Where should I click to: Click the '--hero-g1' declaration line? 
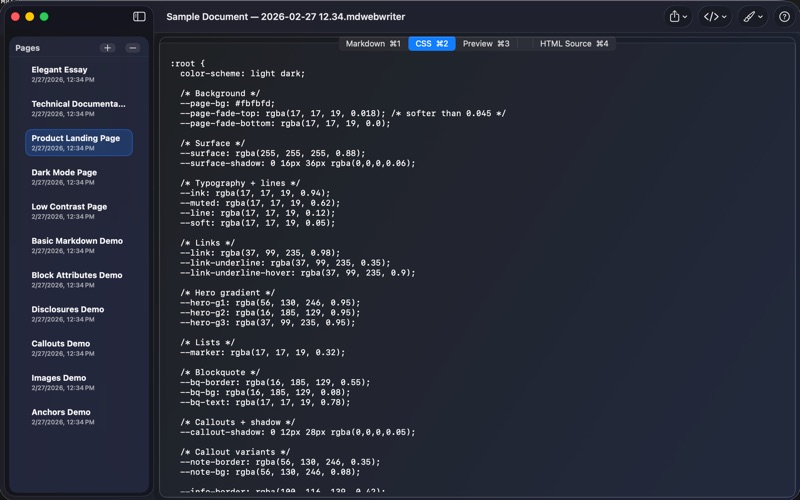(270, 303)
